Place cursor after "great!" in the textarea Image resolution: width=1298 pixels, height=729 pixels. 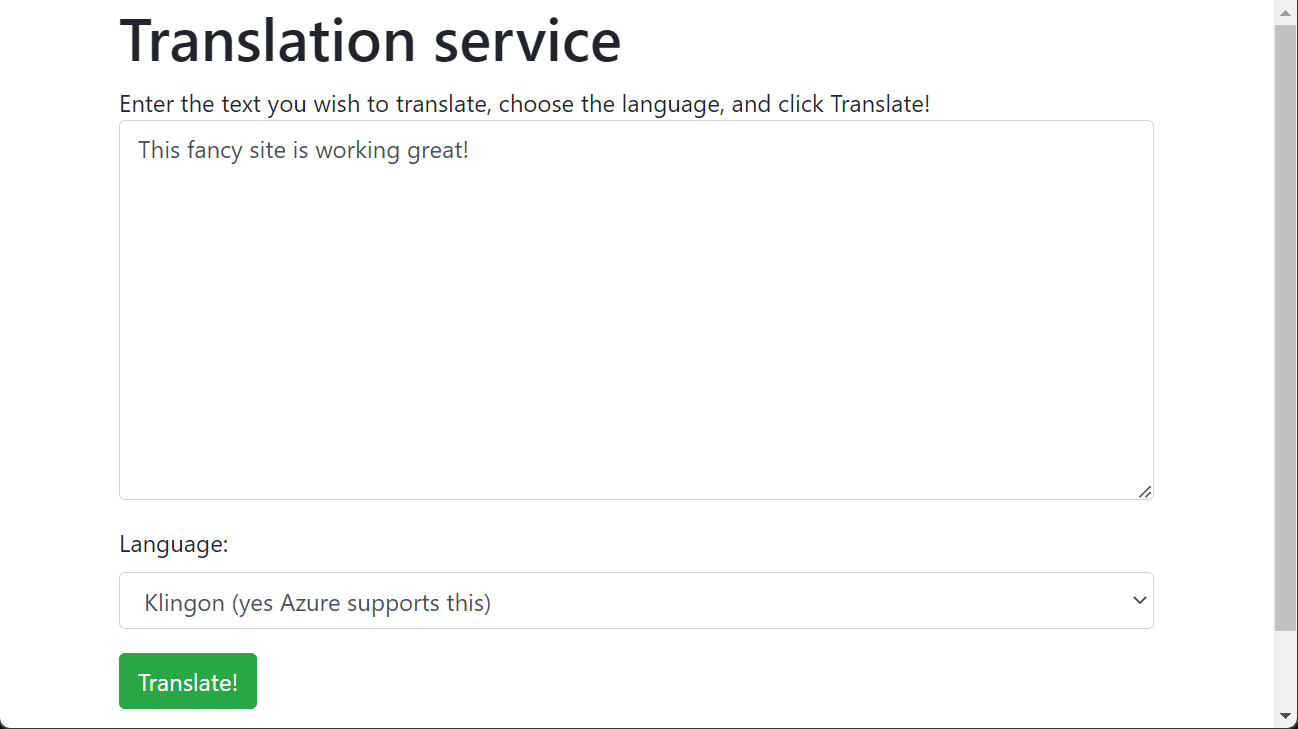tap(470, 151)
